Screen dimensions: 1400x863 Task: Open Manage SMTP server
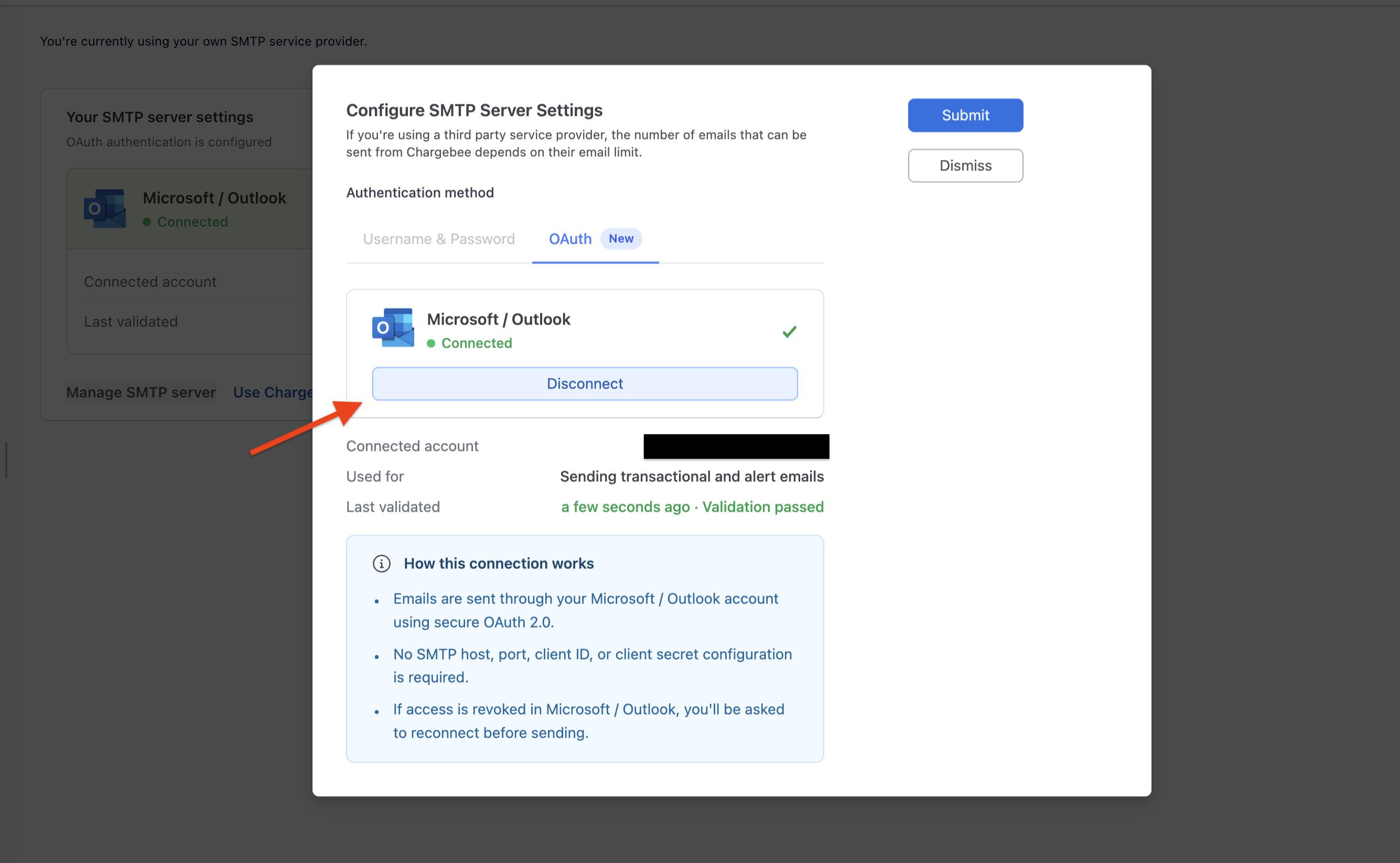(x=141, y=392)
